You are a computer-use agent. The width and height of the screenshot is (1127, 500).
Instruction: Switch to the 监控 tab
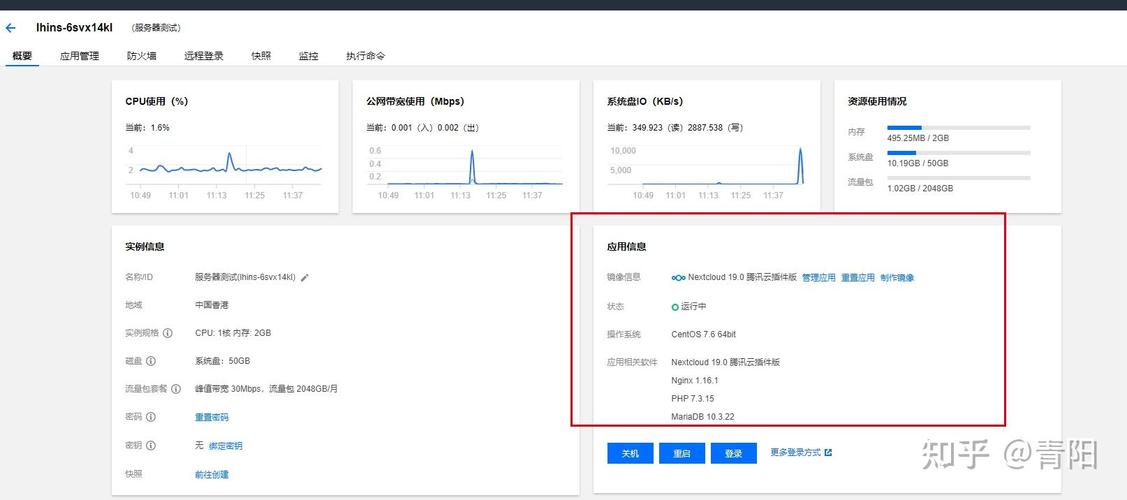tap(308, 55)
